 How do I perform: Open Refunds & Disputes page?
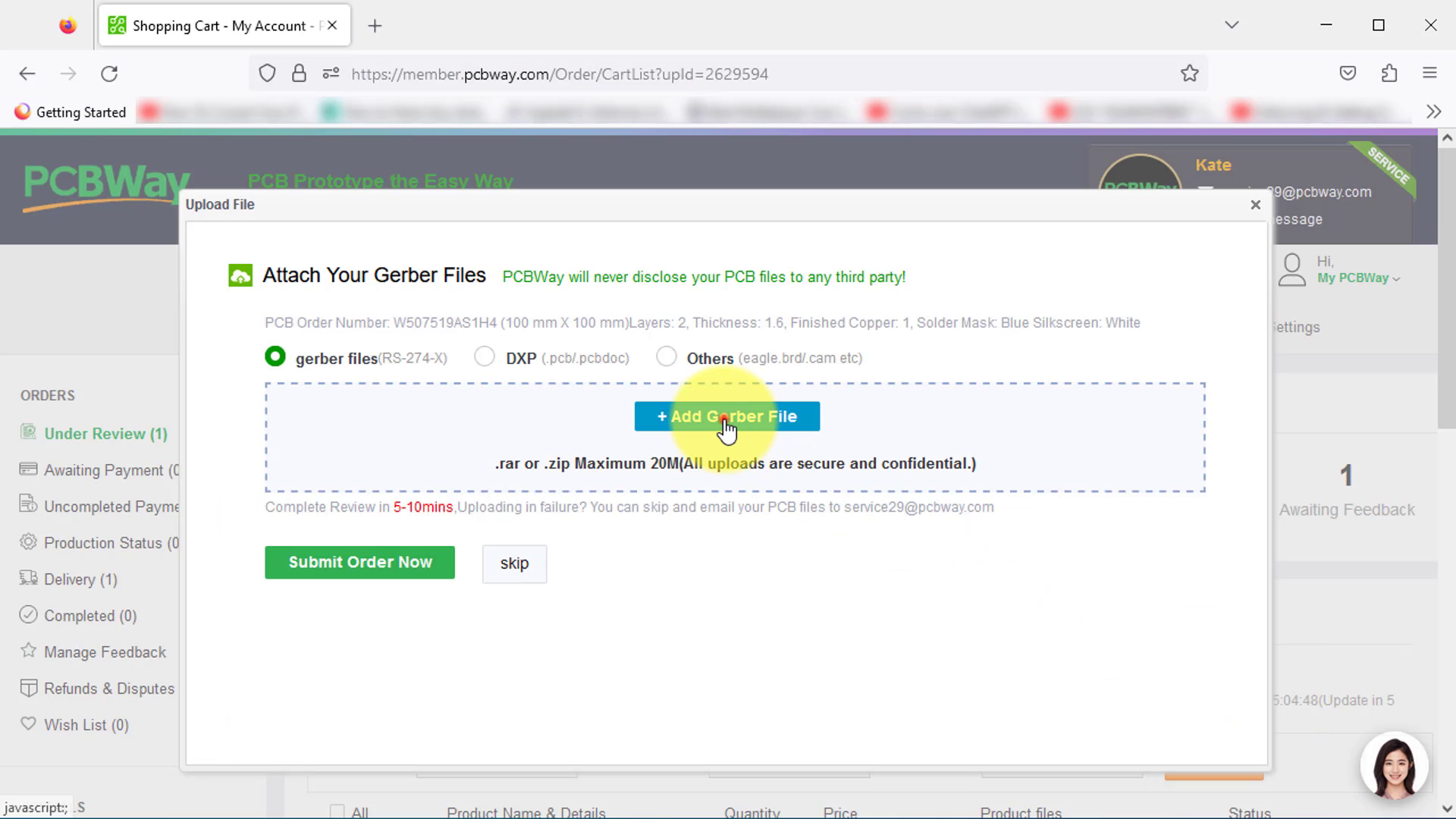[x=109, y=689]
